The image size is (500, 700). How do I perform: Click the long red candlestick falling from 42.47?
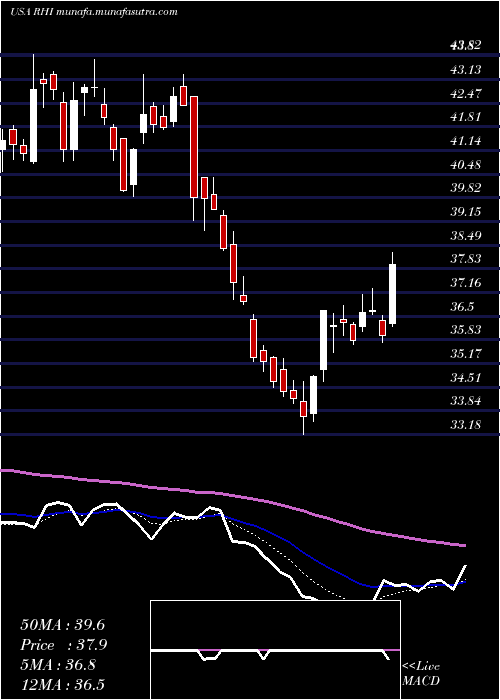pyautogui.click(x=194, y=147)
